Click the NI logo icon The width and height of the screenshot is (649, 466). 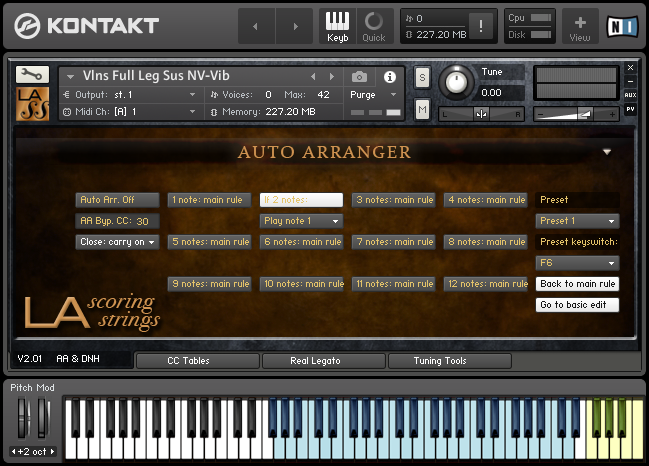coord(623,26)
